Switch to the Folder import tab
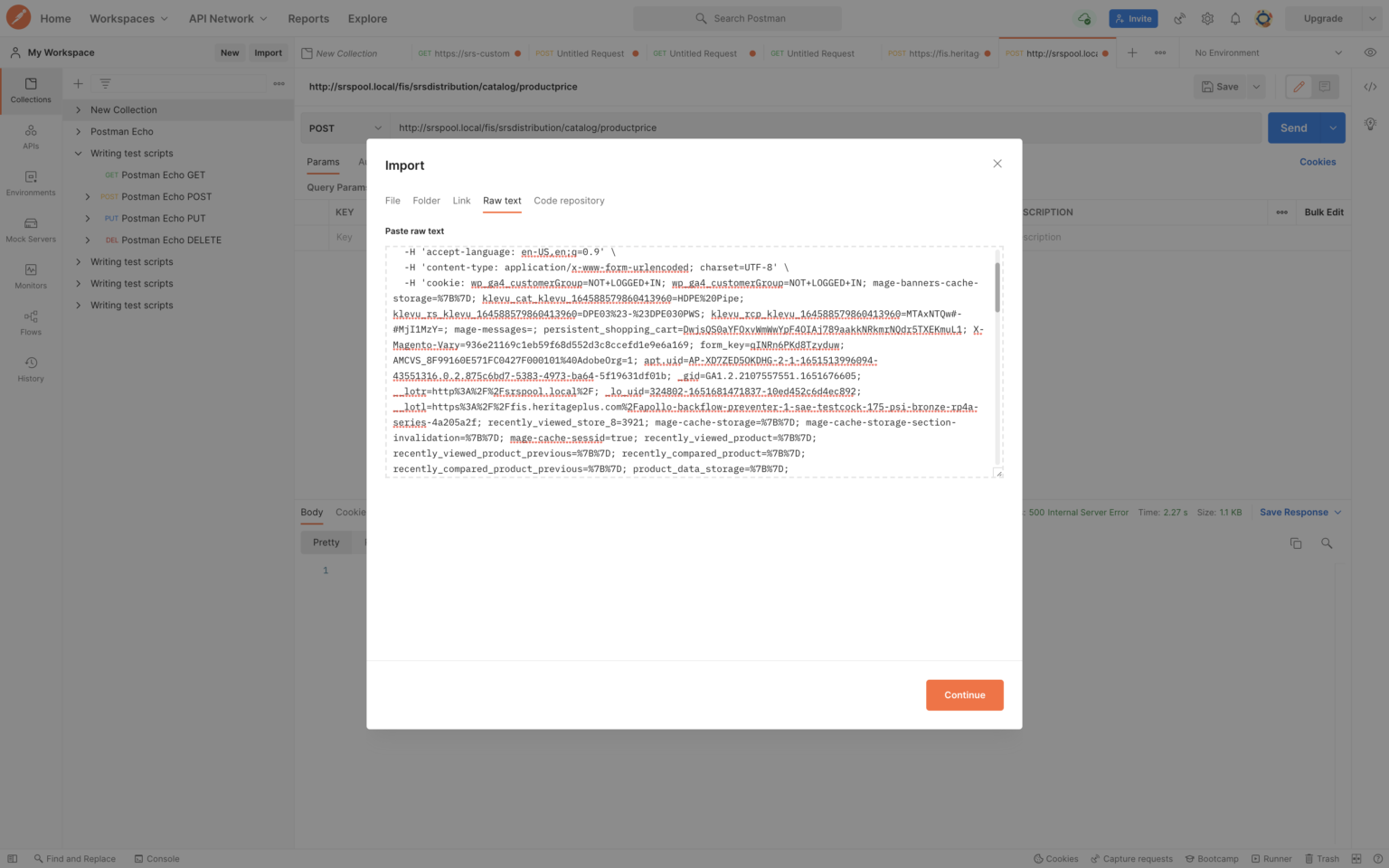The width and height of the screenshot is (1389, 868). [426, 201]
